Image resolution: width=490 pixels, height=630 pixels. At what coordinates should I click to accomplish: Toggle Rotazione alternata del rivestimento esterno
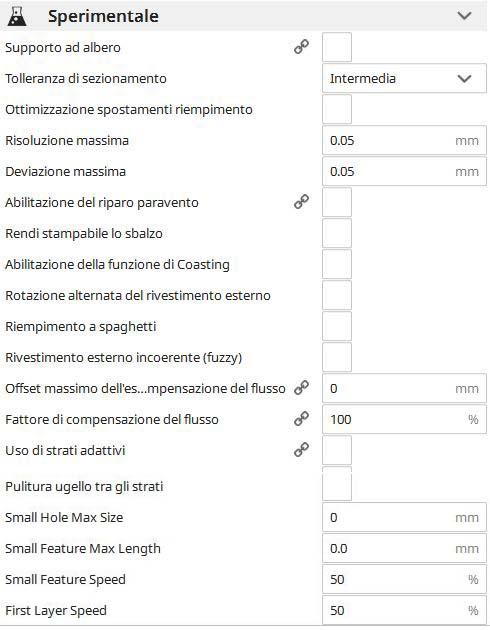coord(337,295)
